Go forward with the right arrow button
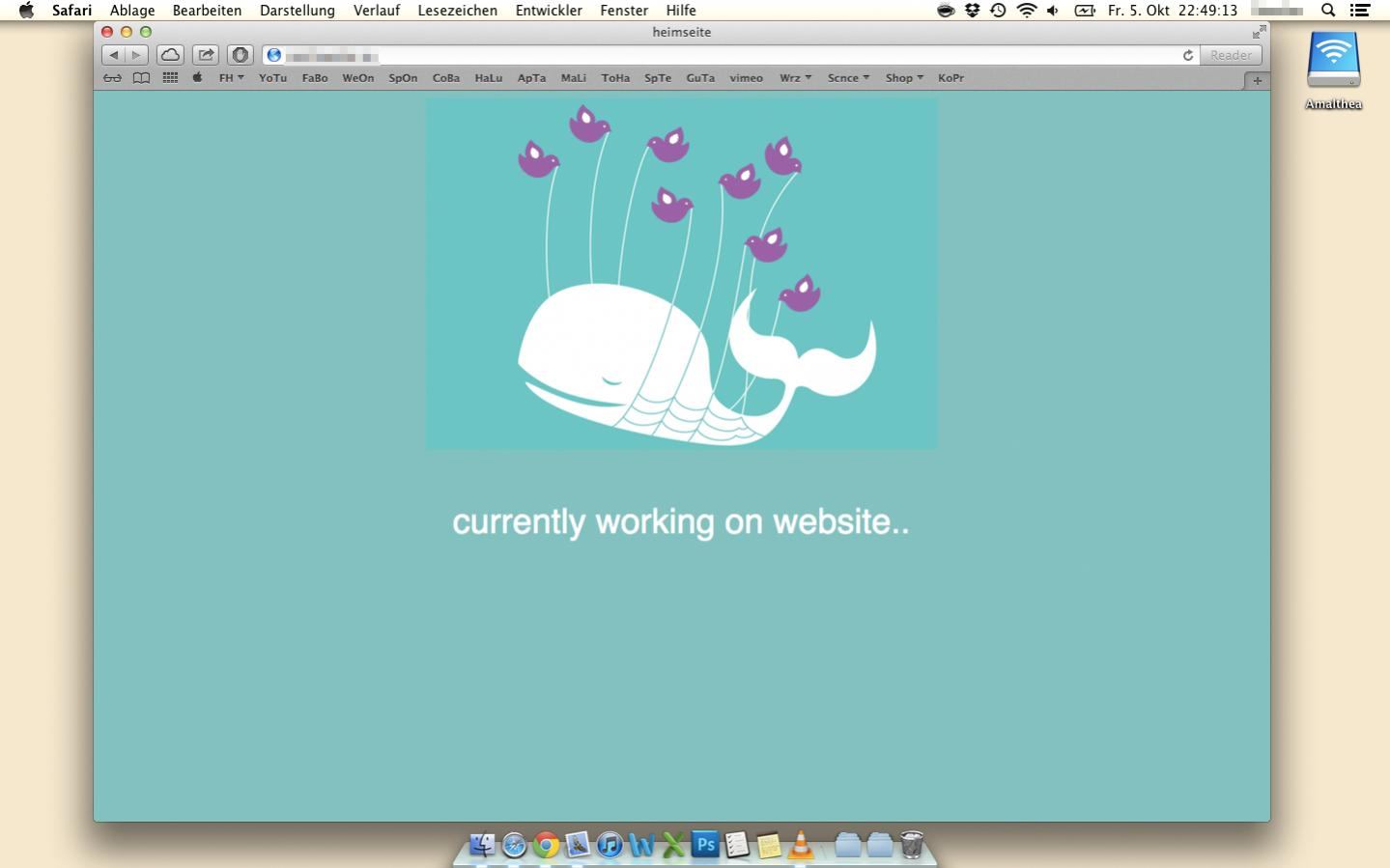This screenshot has width=1390, height=868. click(137, 55)
